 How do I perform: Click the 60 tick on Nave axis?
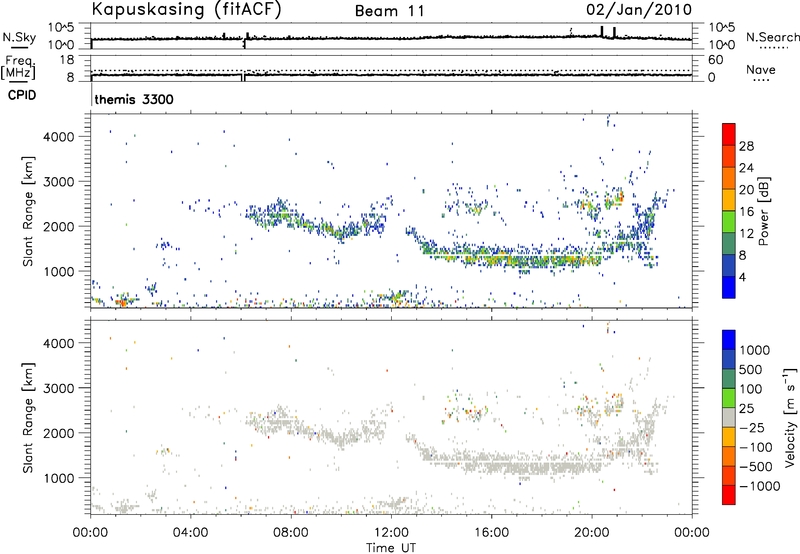pos(715,60)
